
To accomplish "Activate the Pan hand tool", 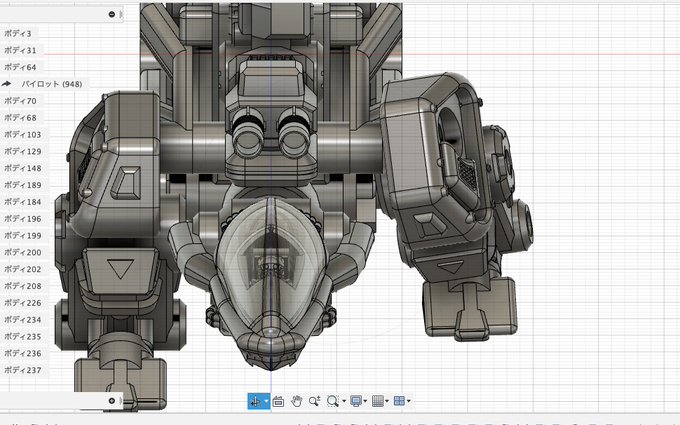I will pyautogui.click(x=297, y=401).
